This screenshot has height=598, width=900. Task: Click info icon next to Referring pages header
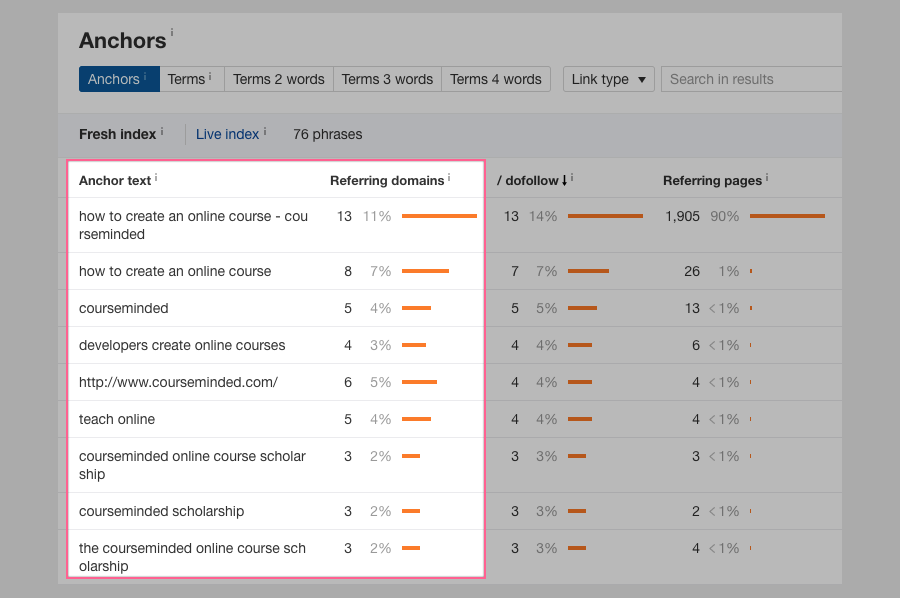point(767,178)
